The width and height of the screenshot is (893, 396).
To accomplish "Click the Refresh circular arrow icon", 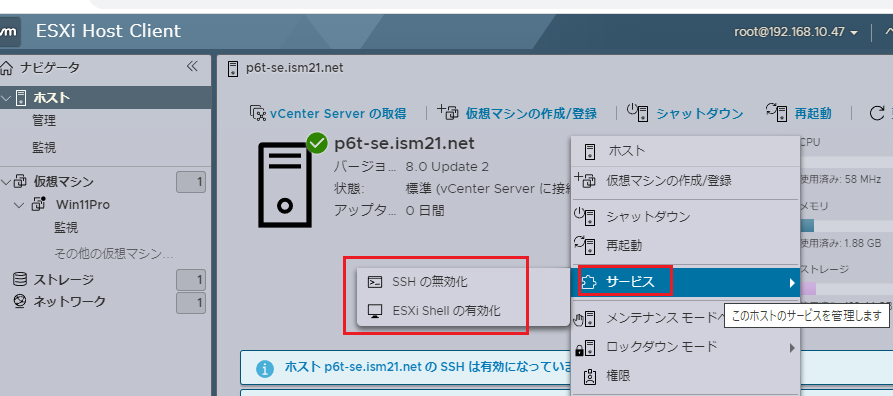I will tap(877, 113).
